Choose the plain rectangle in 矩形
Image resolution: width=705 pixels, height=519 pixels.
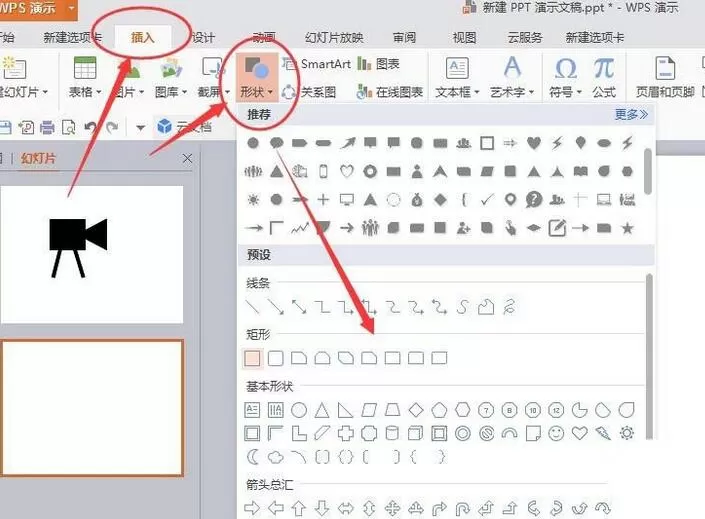252,358
